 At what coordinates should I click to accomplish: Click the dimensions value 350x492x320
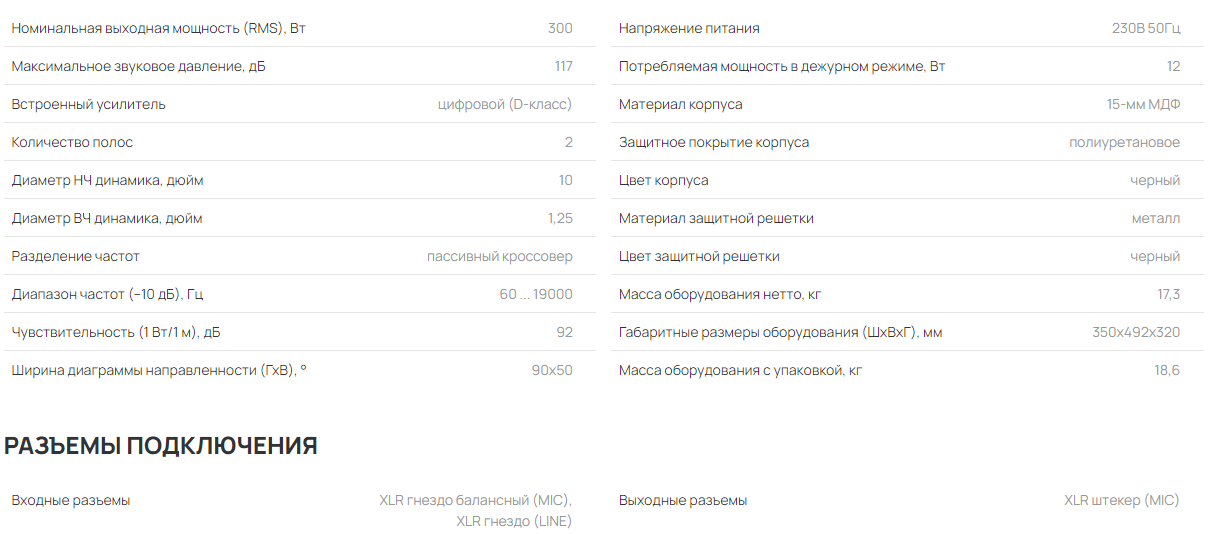click(x=1136, y=332)
